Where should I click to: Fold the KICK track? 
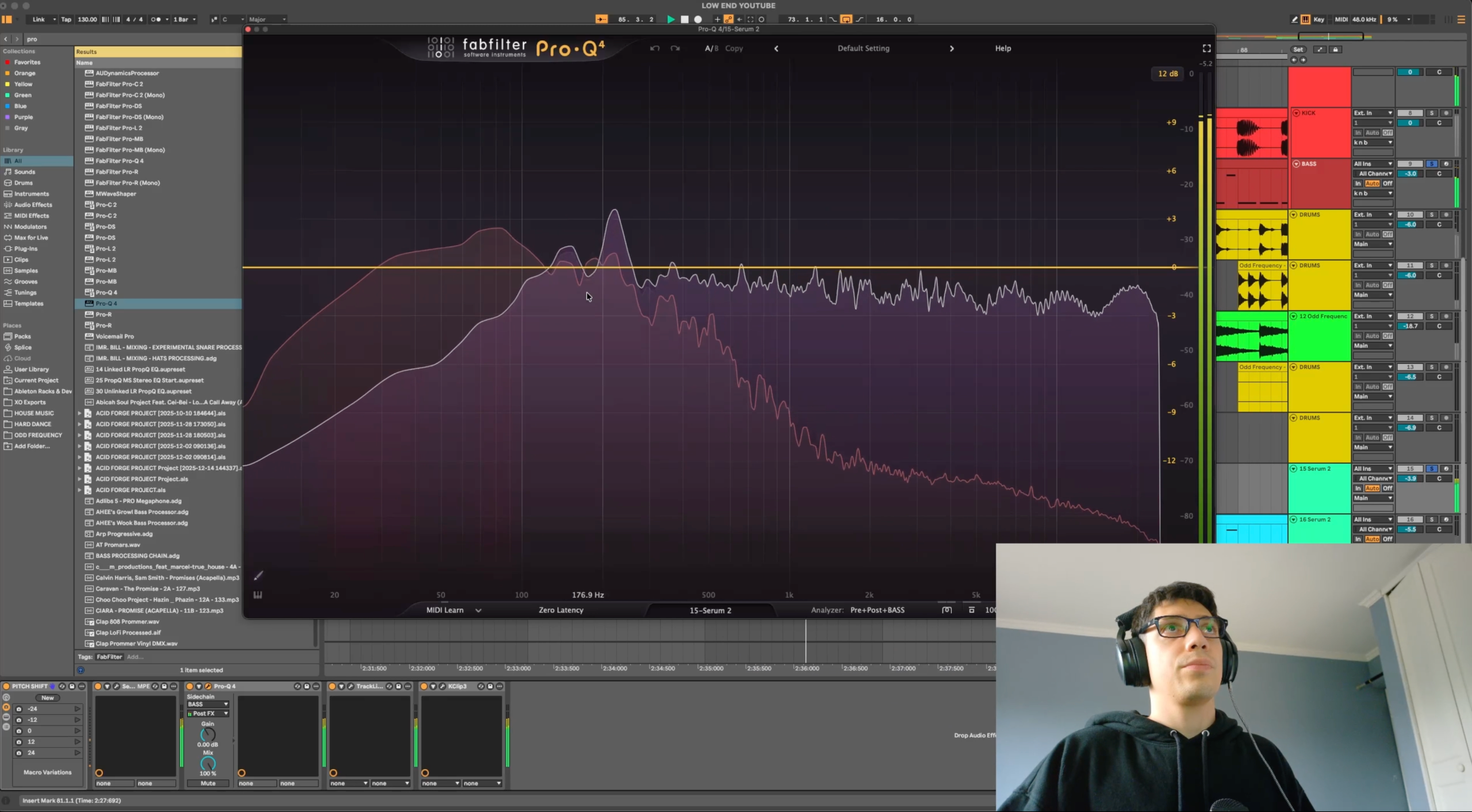click(x=1297, y=113)
